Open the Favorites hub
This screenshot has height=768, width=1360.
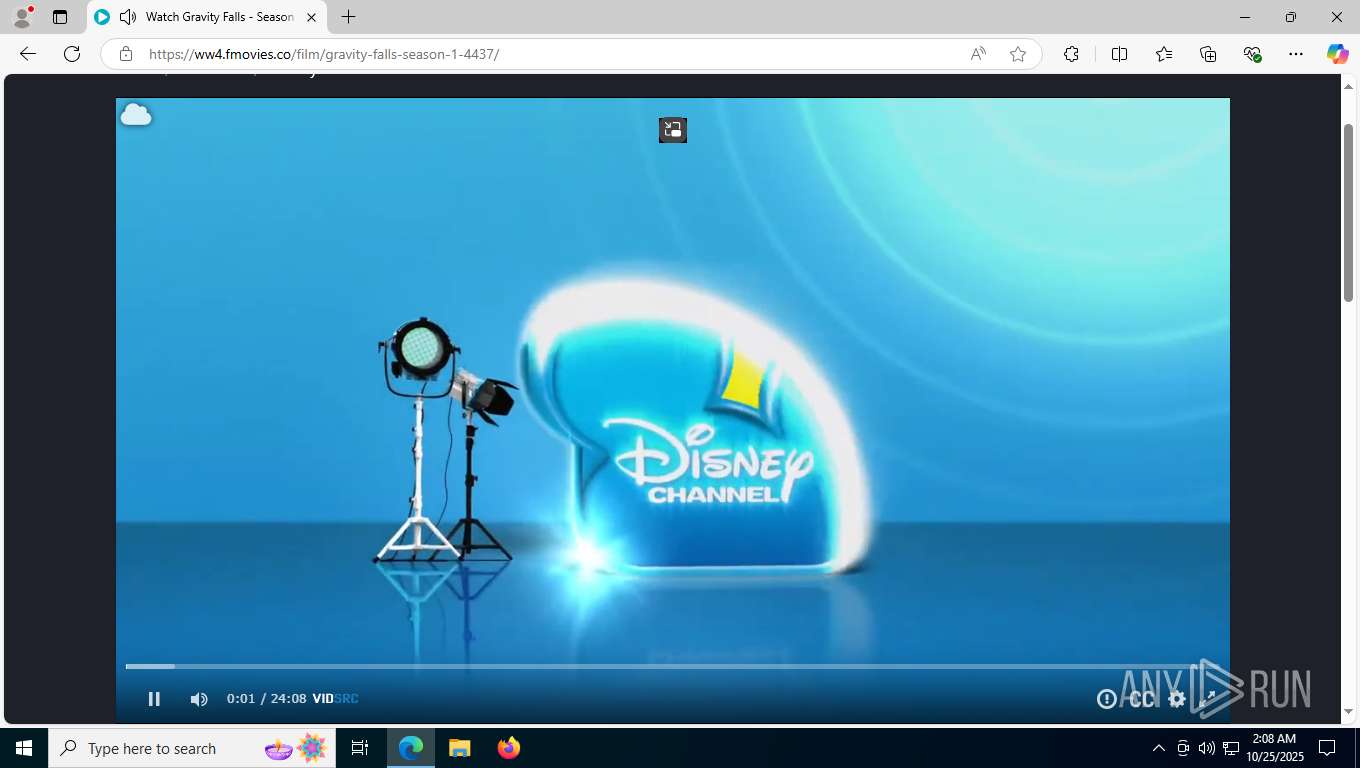pyautogui.click(x=1164, y=54)
